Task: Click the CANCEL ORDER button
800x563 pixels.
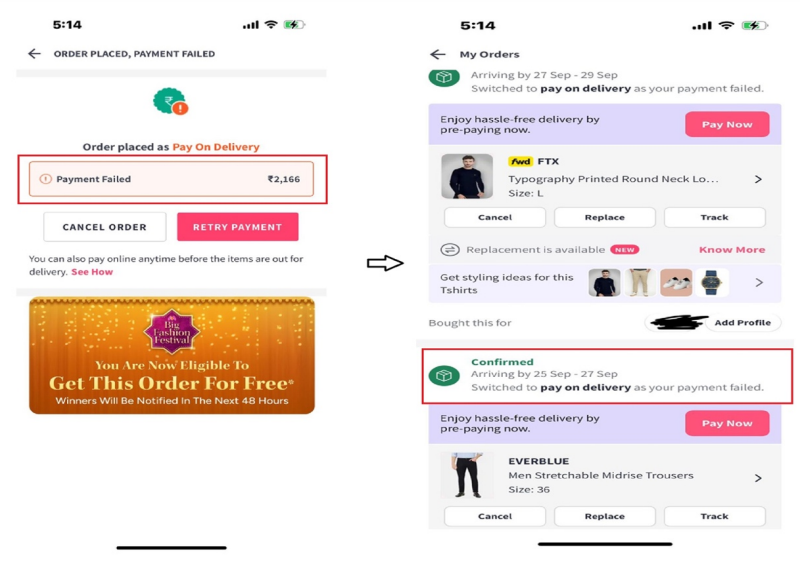Action: [105, 227]
